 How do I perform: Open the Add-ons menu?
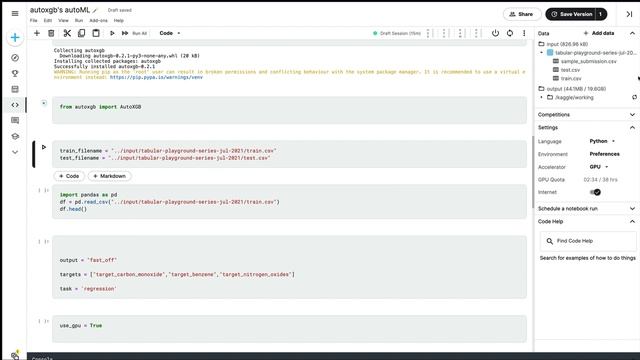pos(98,20)
